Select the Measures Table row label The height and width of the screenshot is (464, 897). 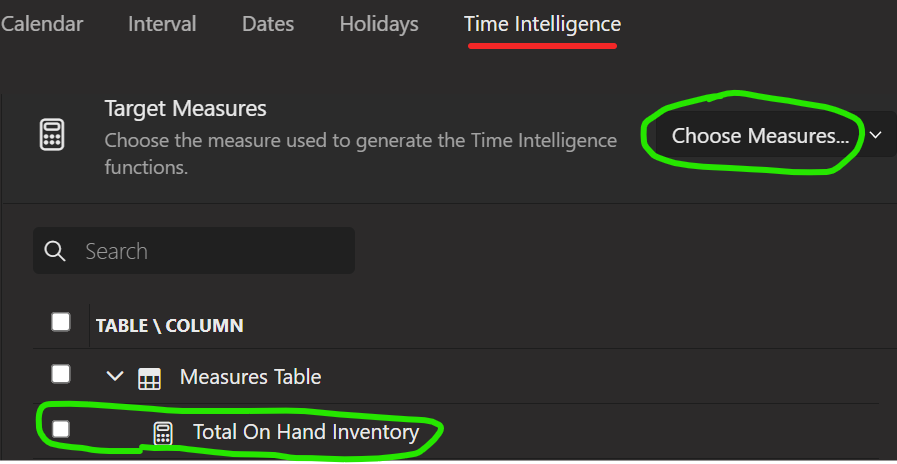point(250,377)
